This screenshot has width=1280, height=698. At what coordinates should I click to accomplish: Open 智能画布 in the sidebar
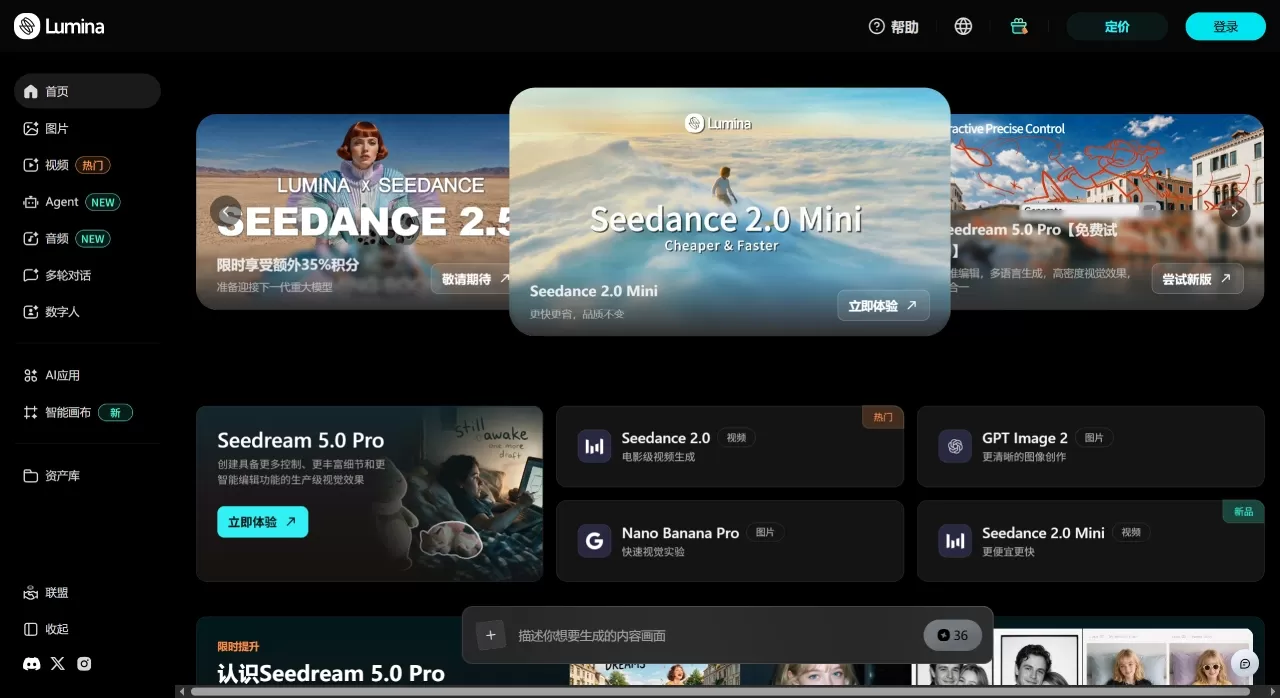[87, 412]
